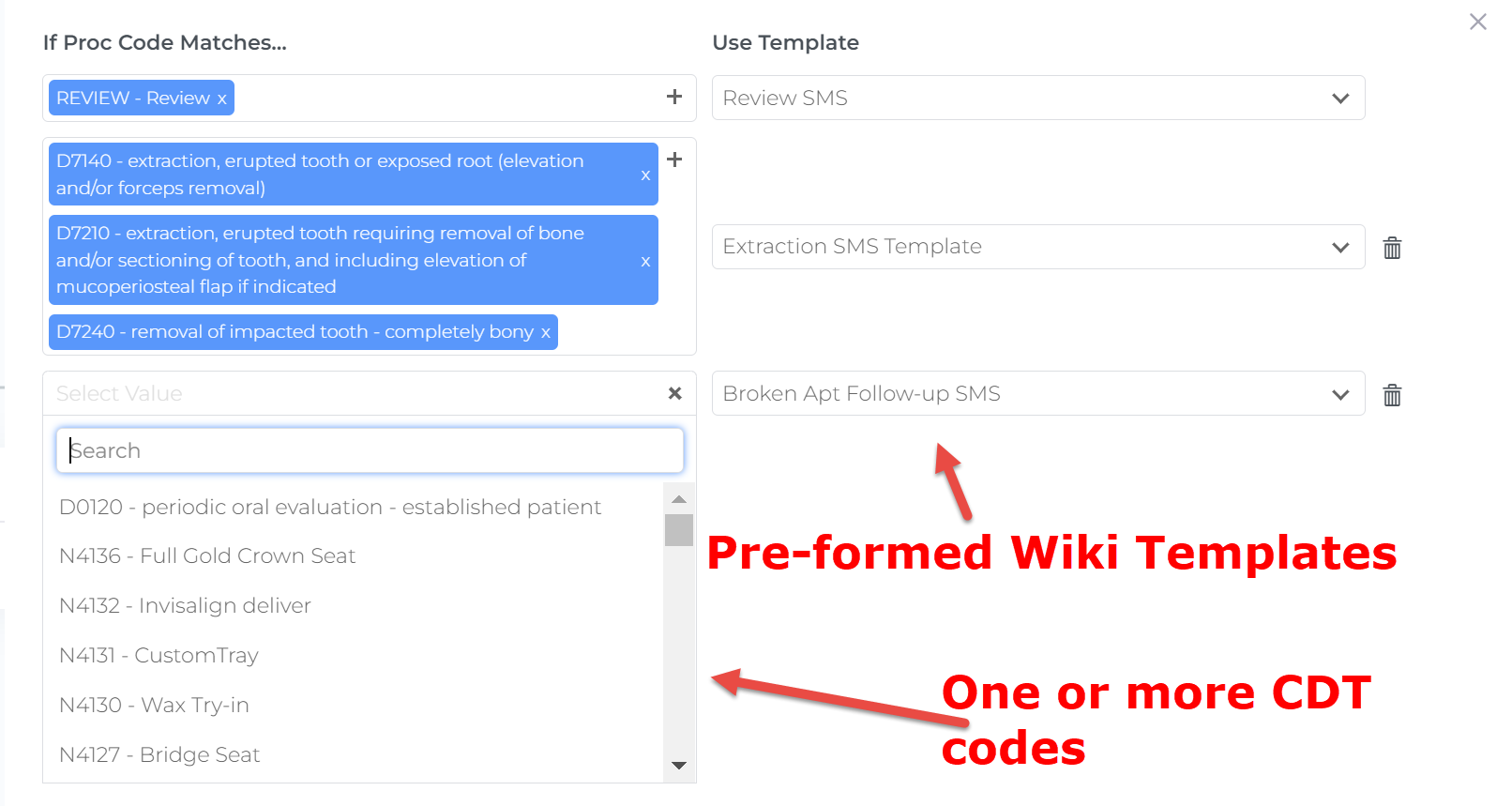1512x806 pixels.
Task: Select N4130 Wax Try-in code
Action: coord(154,706)
